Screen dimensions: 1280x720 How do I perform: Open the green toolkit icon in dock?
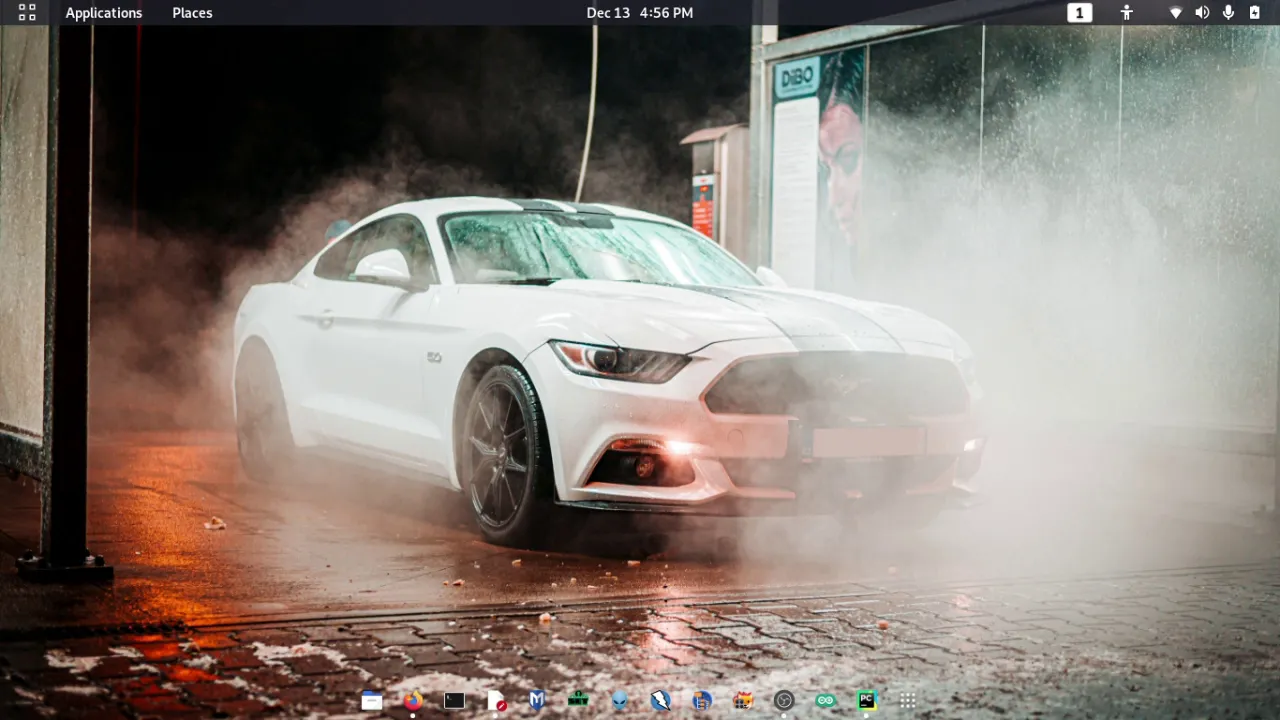click(578, 701)
